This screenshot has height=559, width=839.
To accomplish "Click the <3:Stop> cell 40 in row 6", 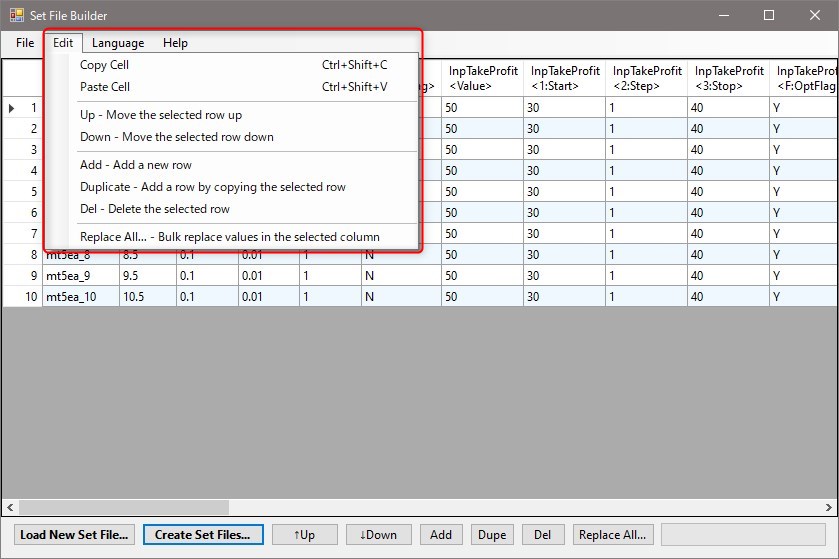I will tap(728, 212).
